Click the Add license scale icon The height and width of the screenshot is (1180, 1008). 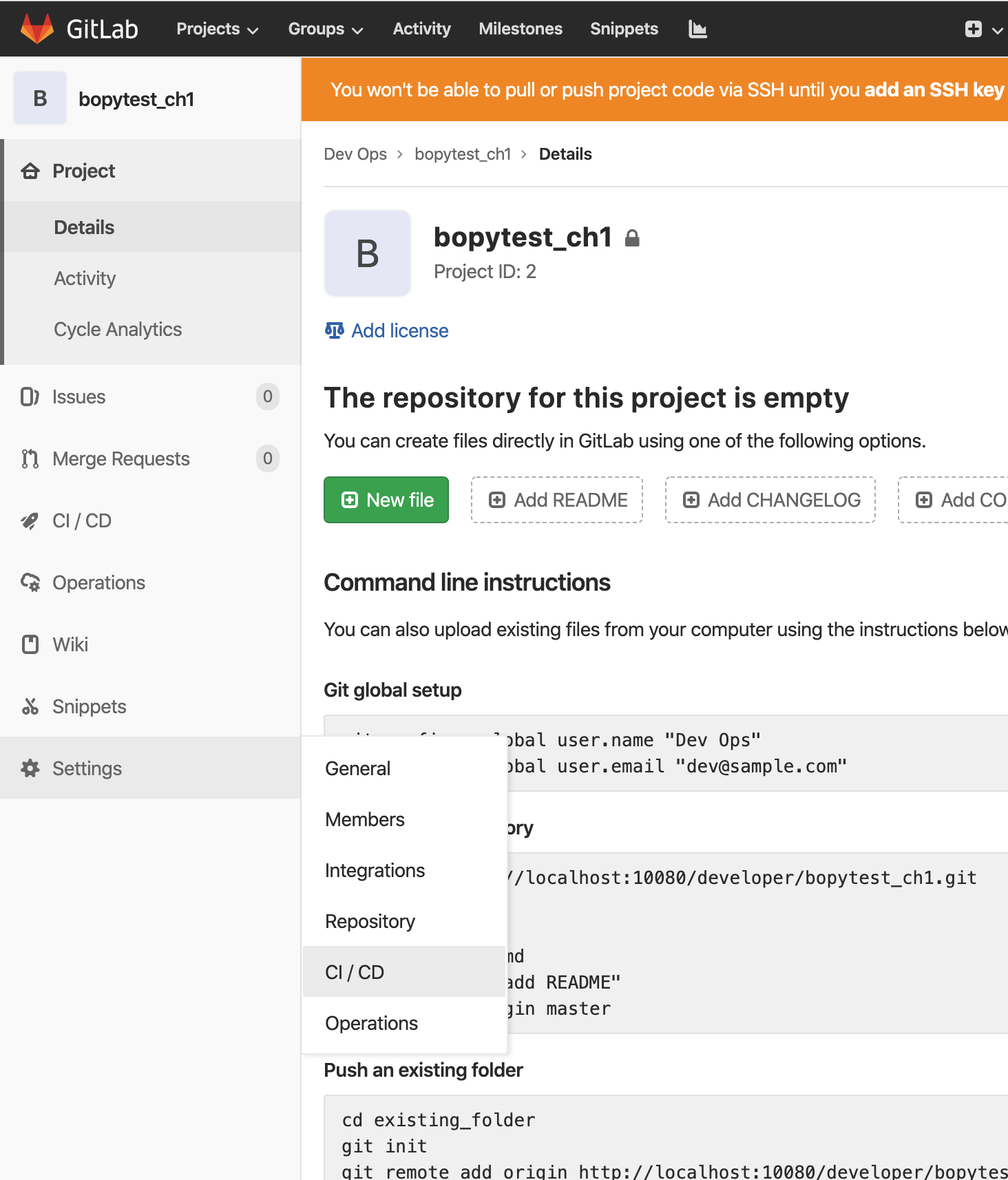334,330
